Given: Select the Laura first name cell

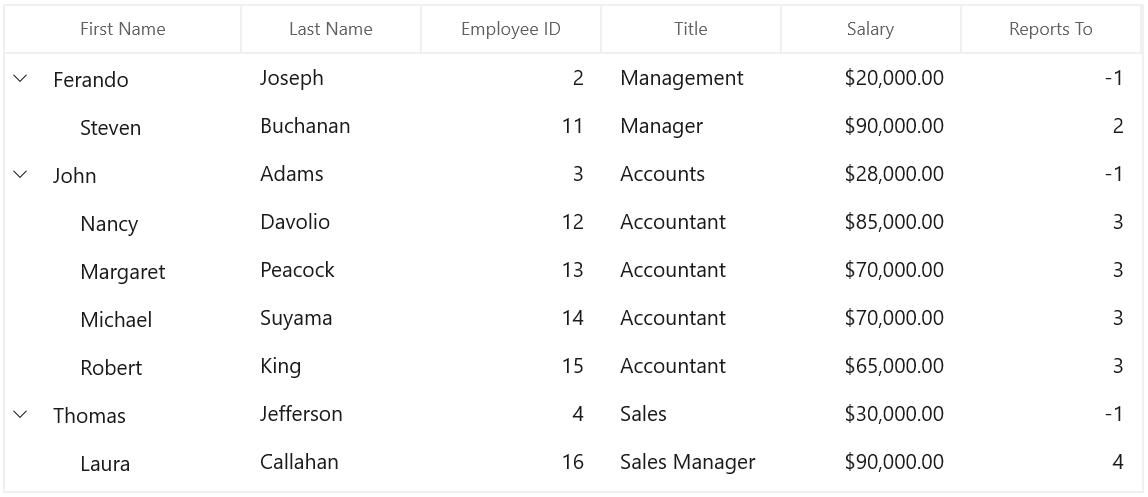Looking at the screenshot, I should point(105,463).
